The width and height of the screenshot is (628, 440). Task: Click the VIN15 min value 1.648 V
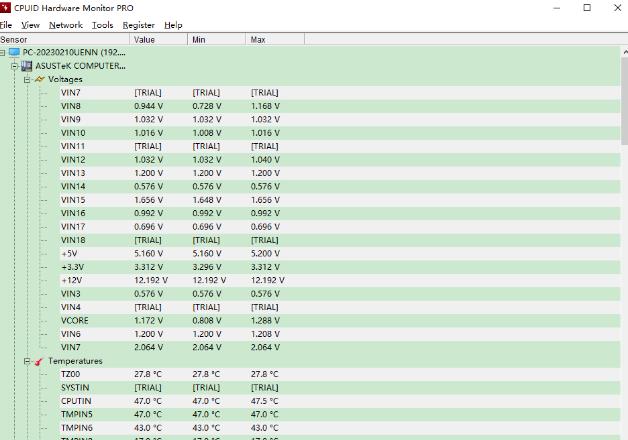coord(207,200)
